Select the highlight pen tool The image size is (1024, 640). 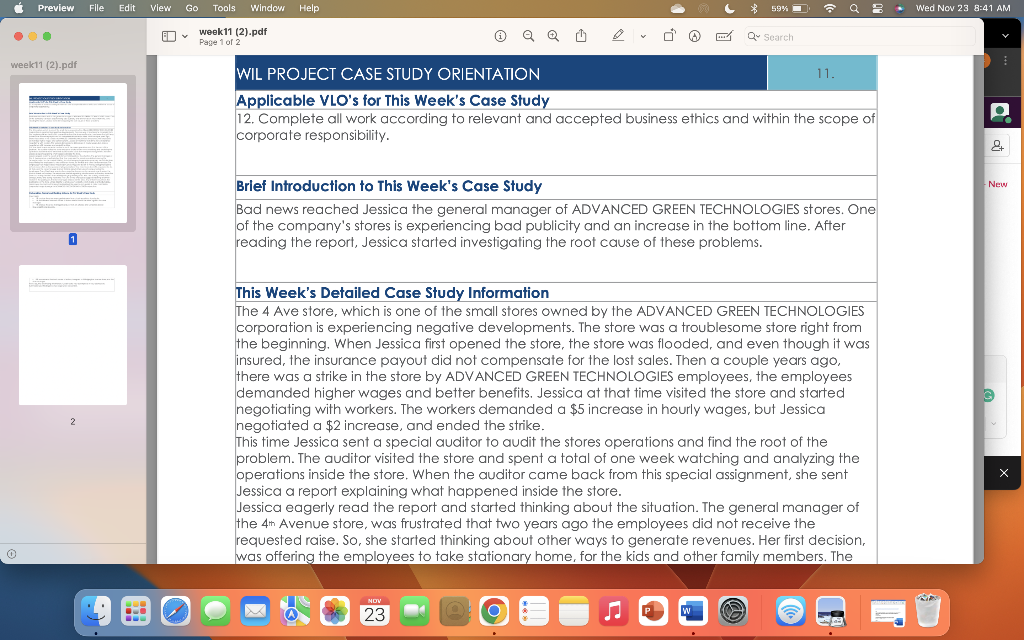[618, 36]
